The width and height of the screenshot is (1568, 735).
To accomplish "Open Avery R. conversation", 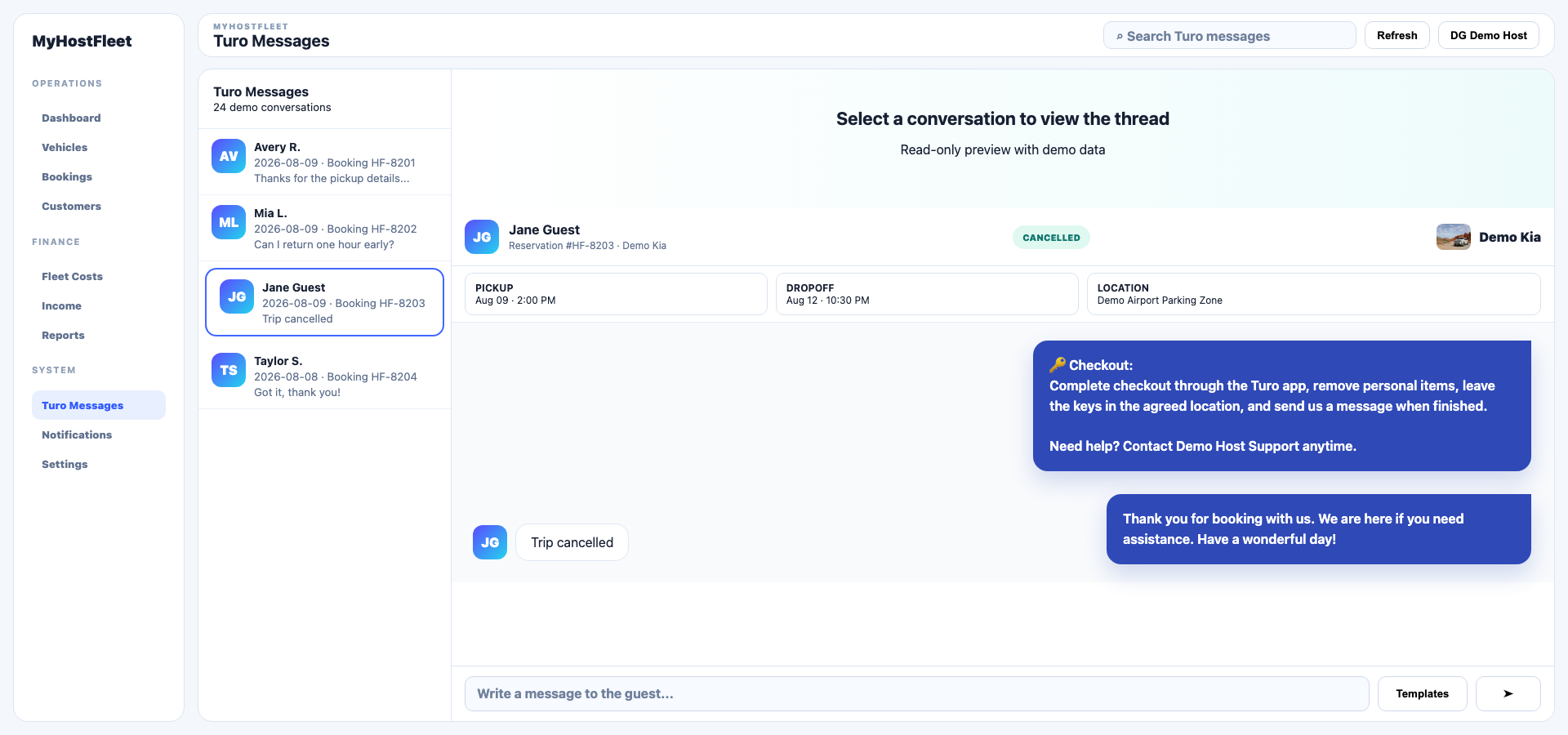I will tap(324, 162).
